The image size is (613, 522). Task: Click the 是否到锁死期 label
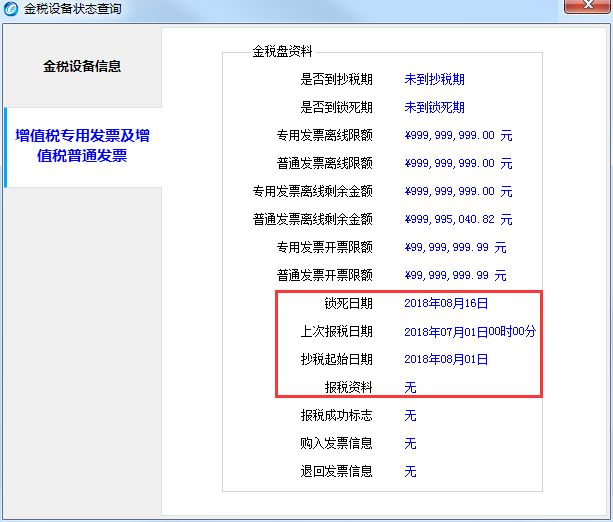coord(336,107)
